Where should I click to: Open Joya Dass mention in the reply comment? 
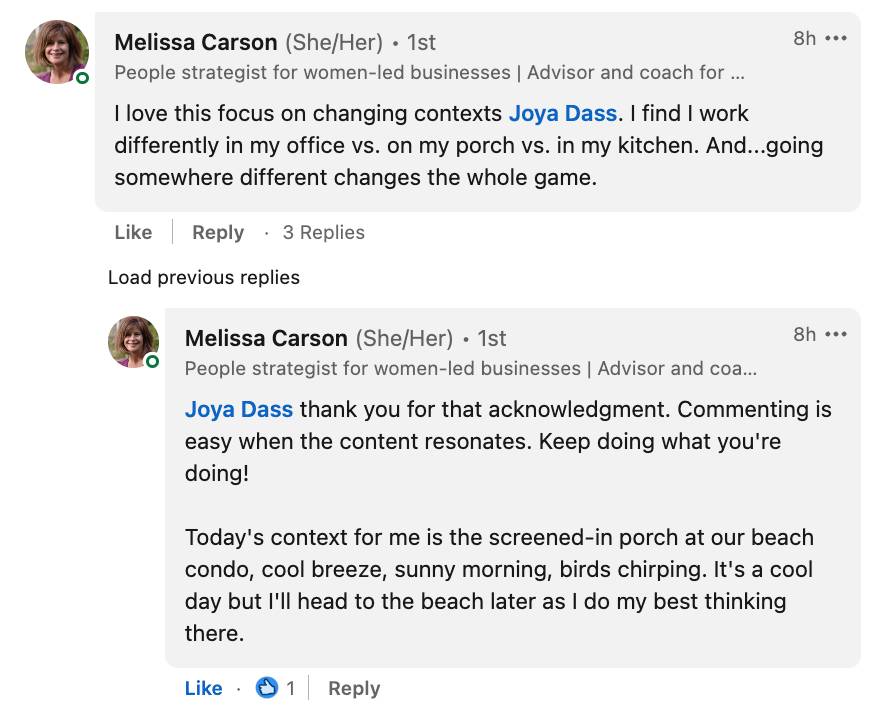pos(239,409)
